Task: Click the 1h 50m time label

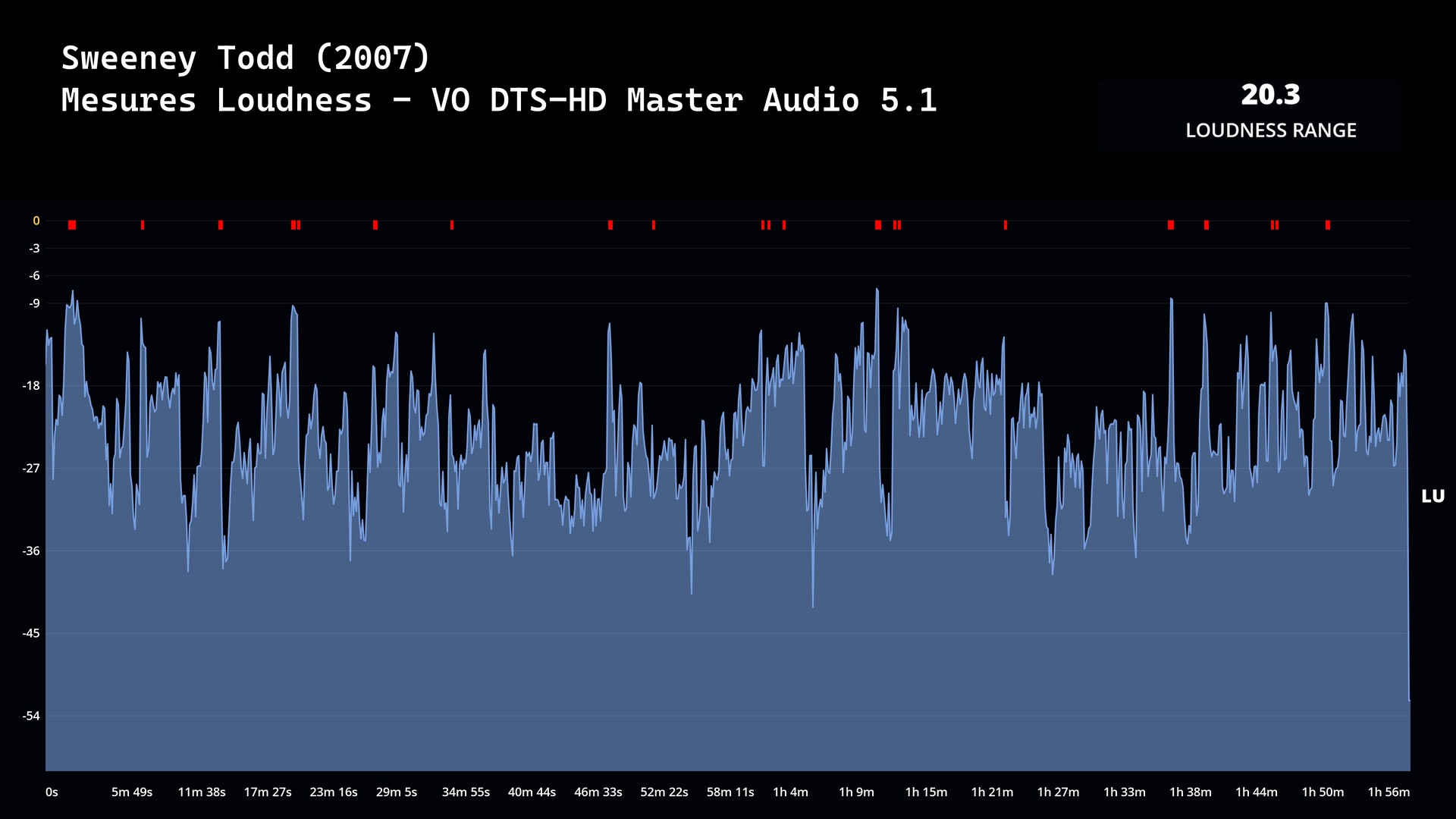Action: pyautogui.click(x=1323, y=792)
